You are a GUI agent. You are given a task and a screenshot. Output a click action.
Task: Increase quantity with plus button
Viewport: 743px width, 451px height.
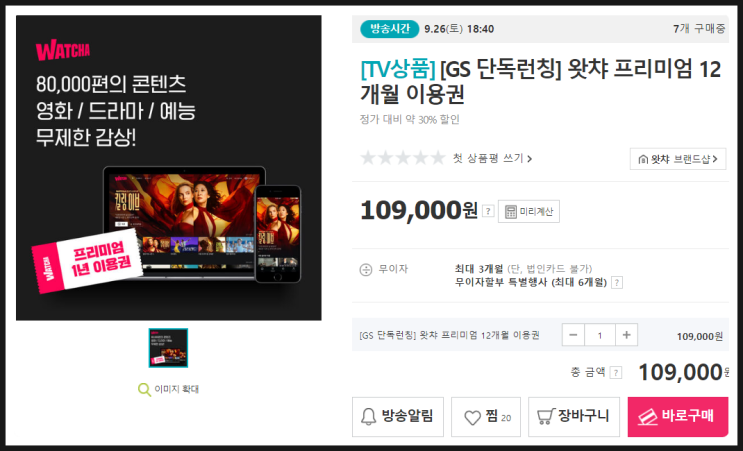point(626,335)
